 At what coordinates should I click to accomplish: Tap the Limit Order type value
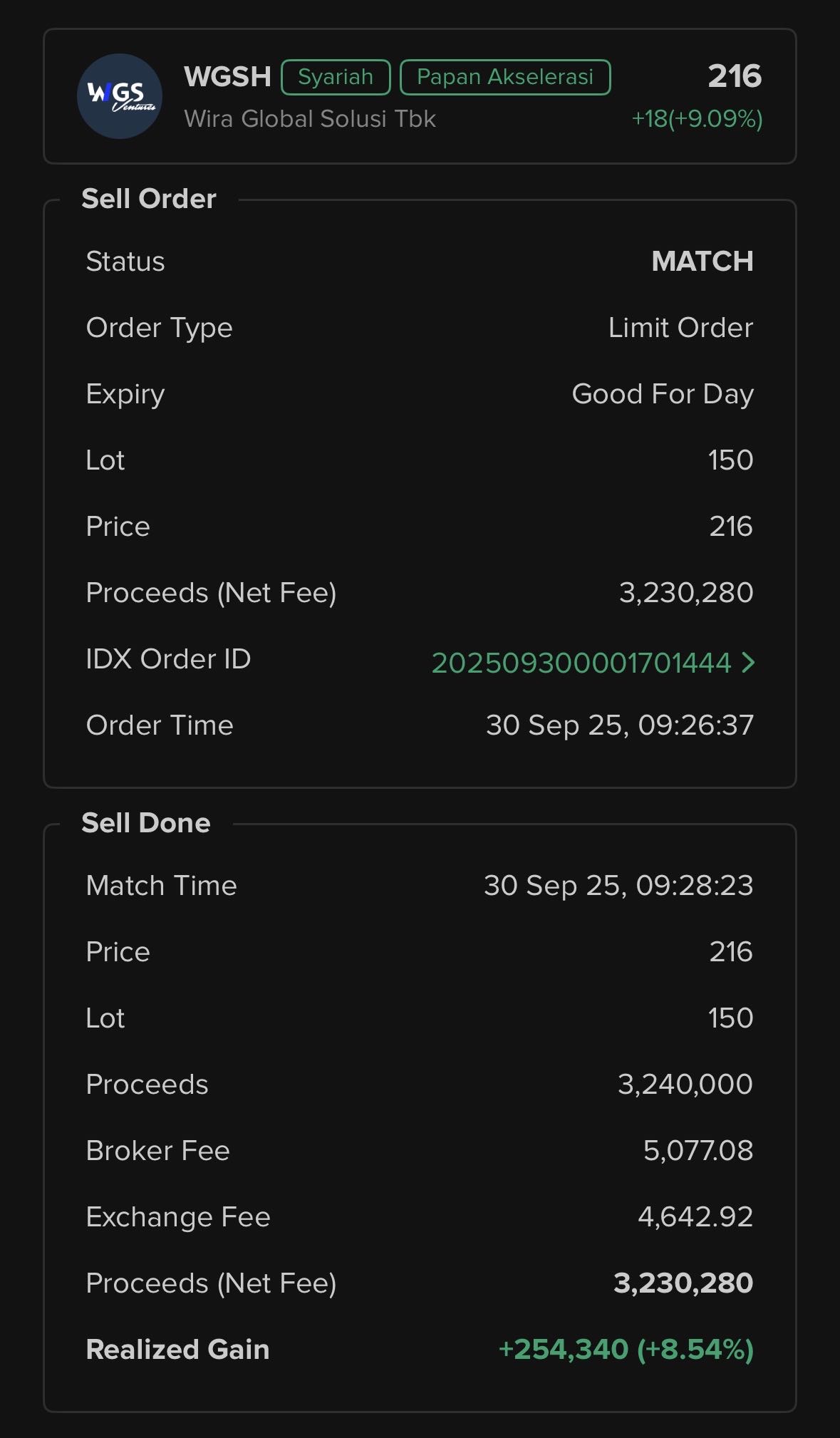pos(680,328)
